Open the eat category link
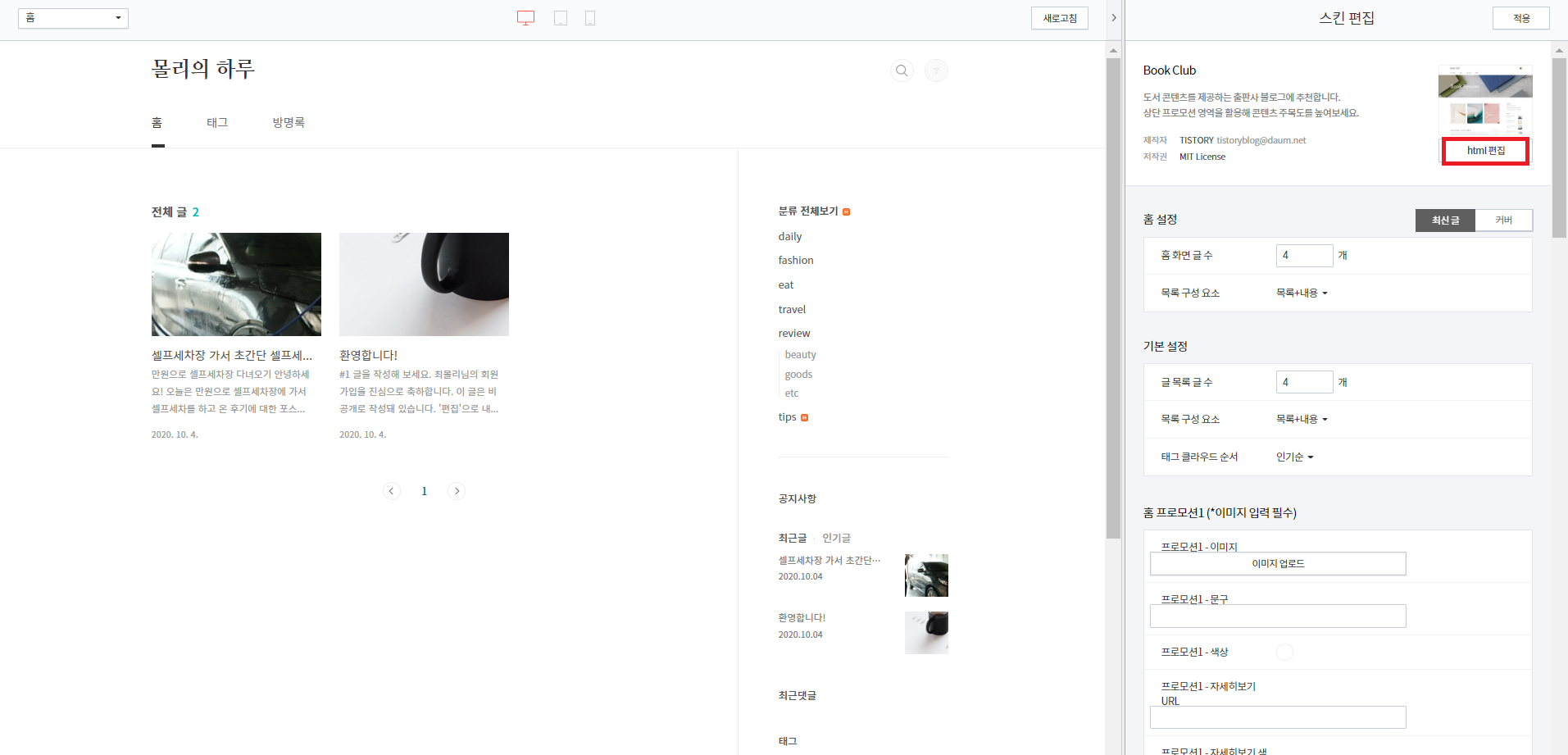This screenshot has height=755, width=1568. pyautogui.click(x=786, y=284)
